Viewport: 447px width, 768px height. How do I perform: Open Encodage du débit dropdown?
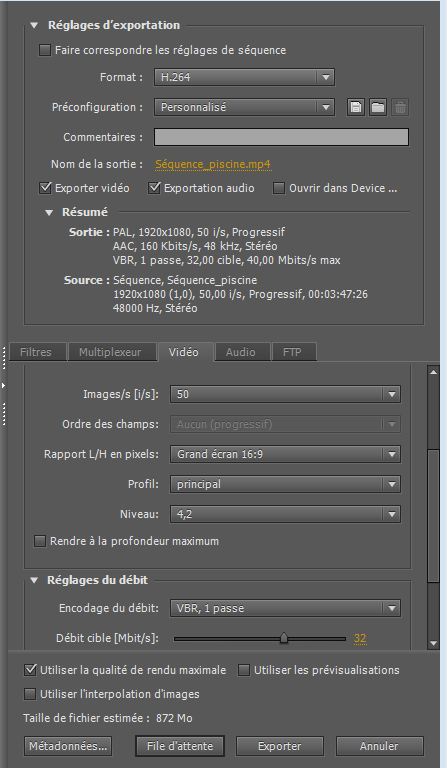(x=285, y=608)
